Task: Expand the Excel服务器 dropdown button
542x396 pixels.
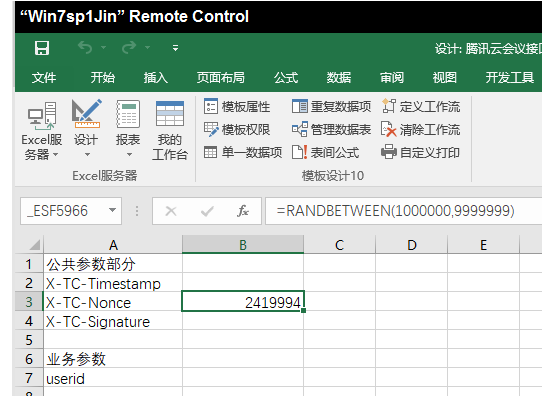Action: [41, 131]
